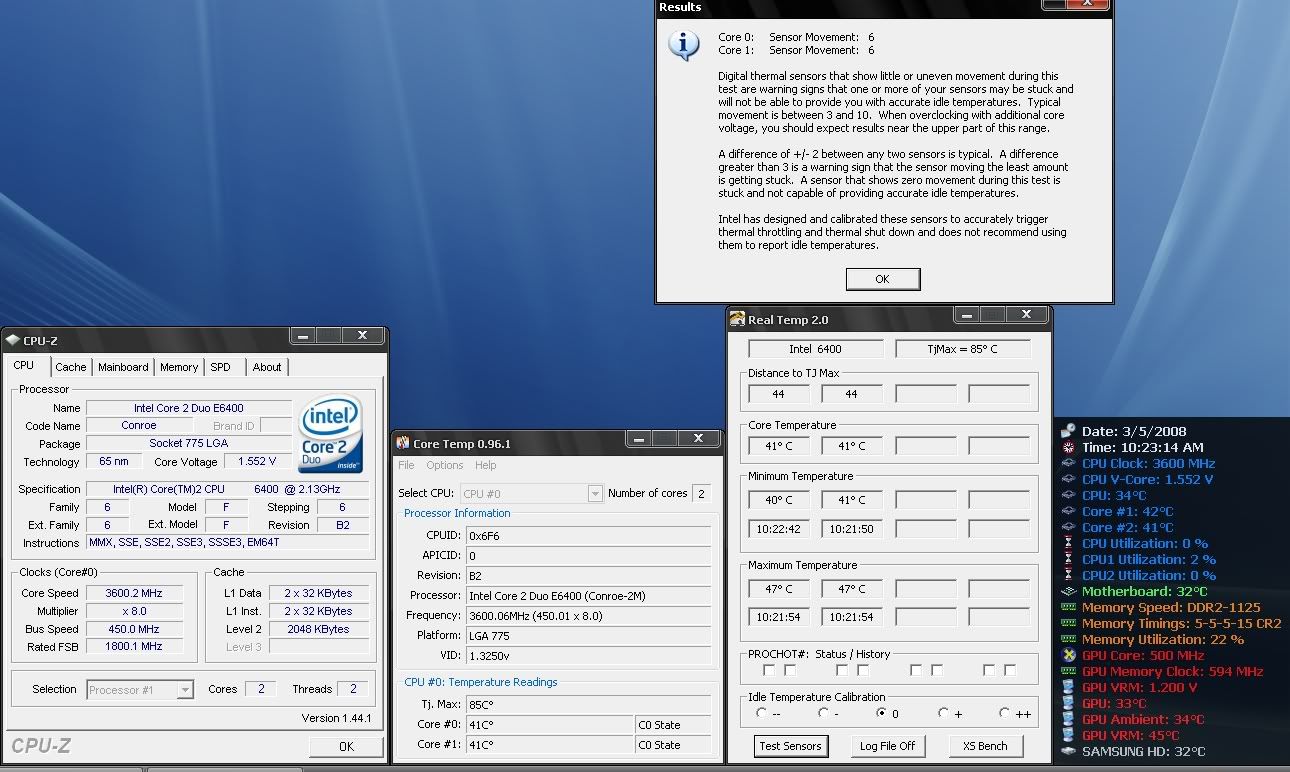Image resolution: width=1290 pixels, height=772 pixels.
Task: Tick the rightmost PROCHOT# history checkbox
Action: click(x=1010, y=670)
